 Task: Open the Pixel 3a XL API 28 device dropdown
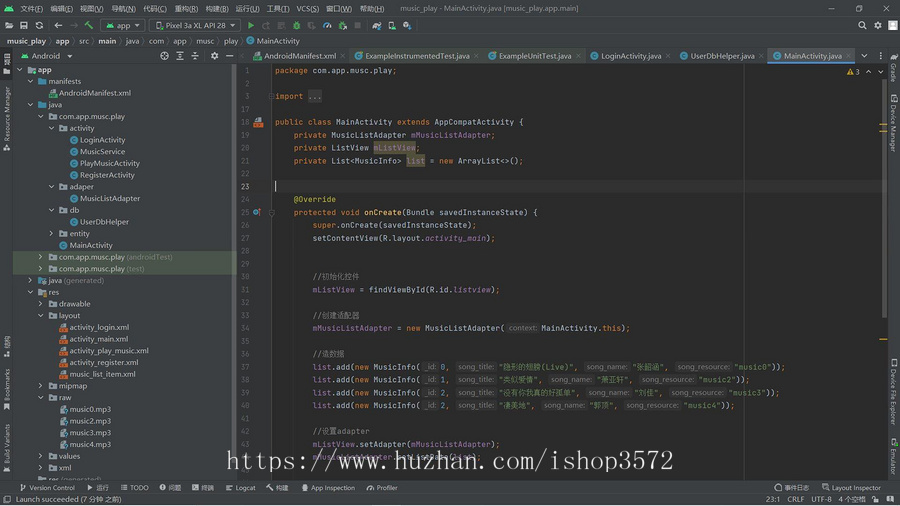pyautogui.click(x=195, y=25)
